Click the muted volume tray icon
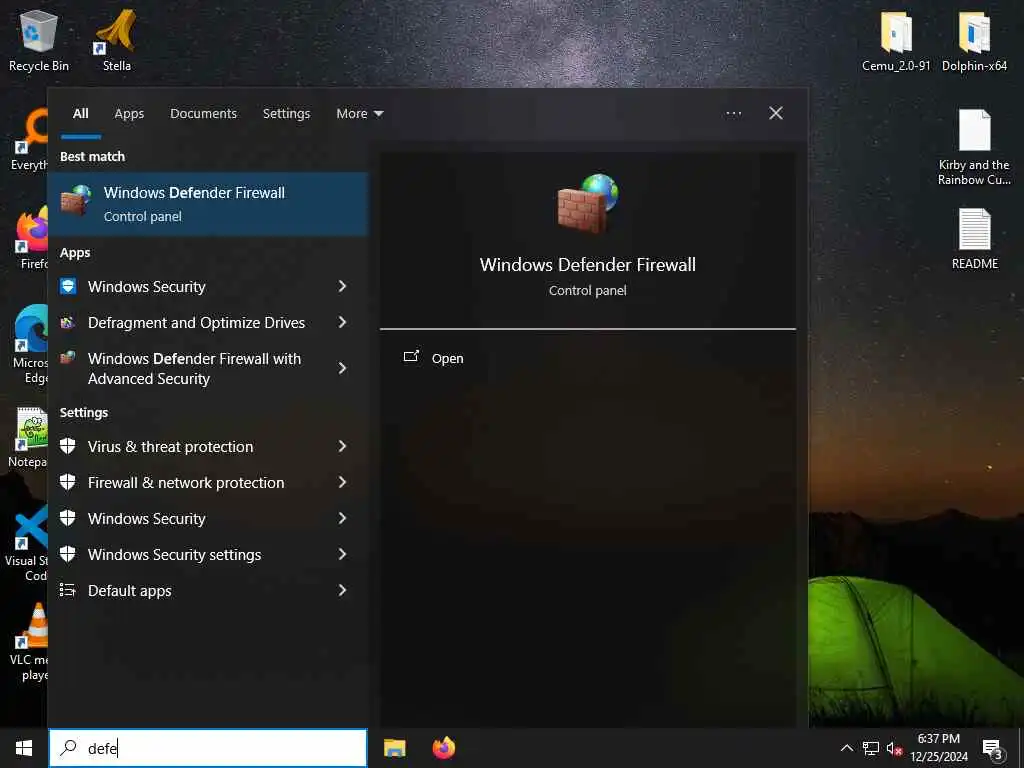This screenshot has height=768, width=1024. (894, 748)
